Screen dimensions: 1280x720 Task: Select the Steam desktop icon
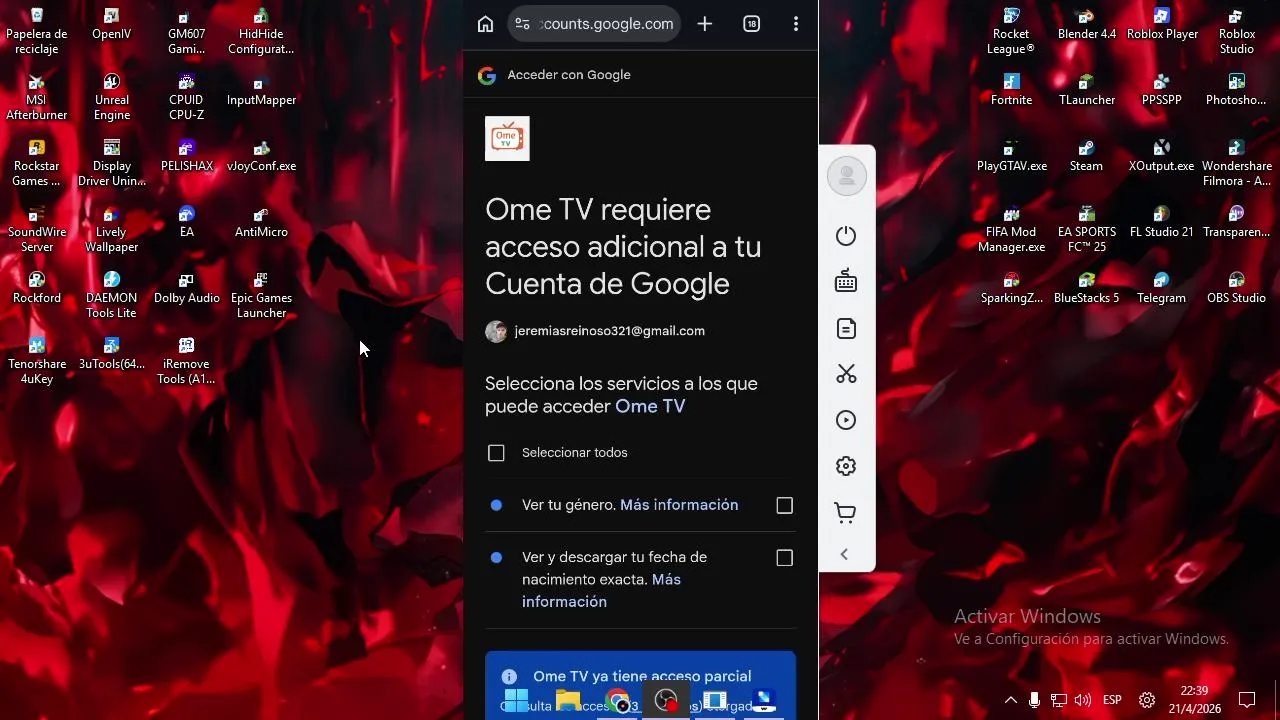1086,156
